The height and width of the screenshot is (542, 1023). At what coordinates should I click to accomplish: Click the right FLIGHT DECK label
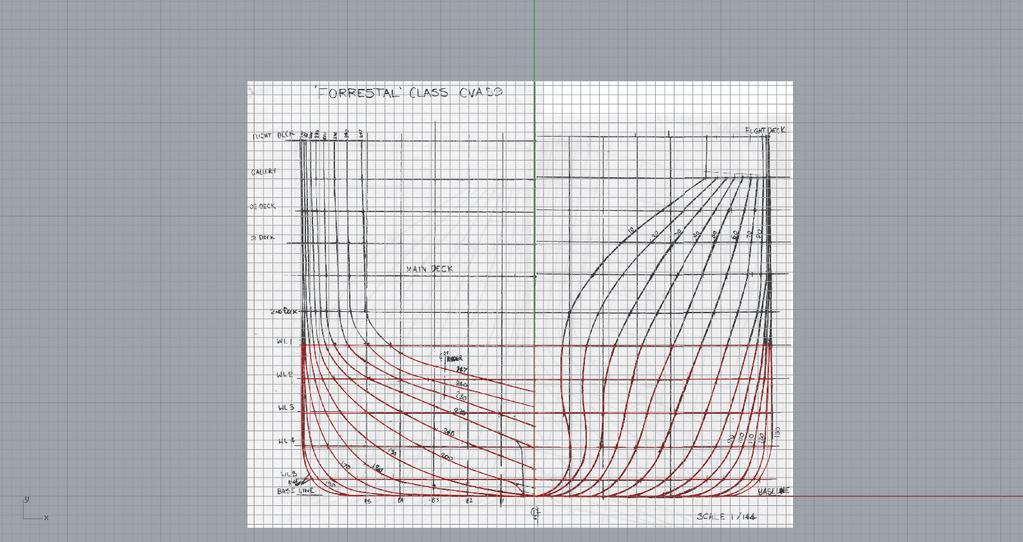pos(765,130)
